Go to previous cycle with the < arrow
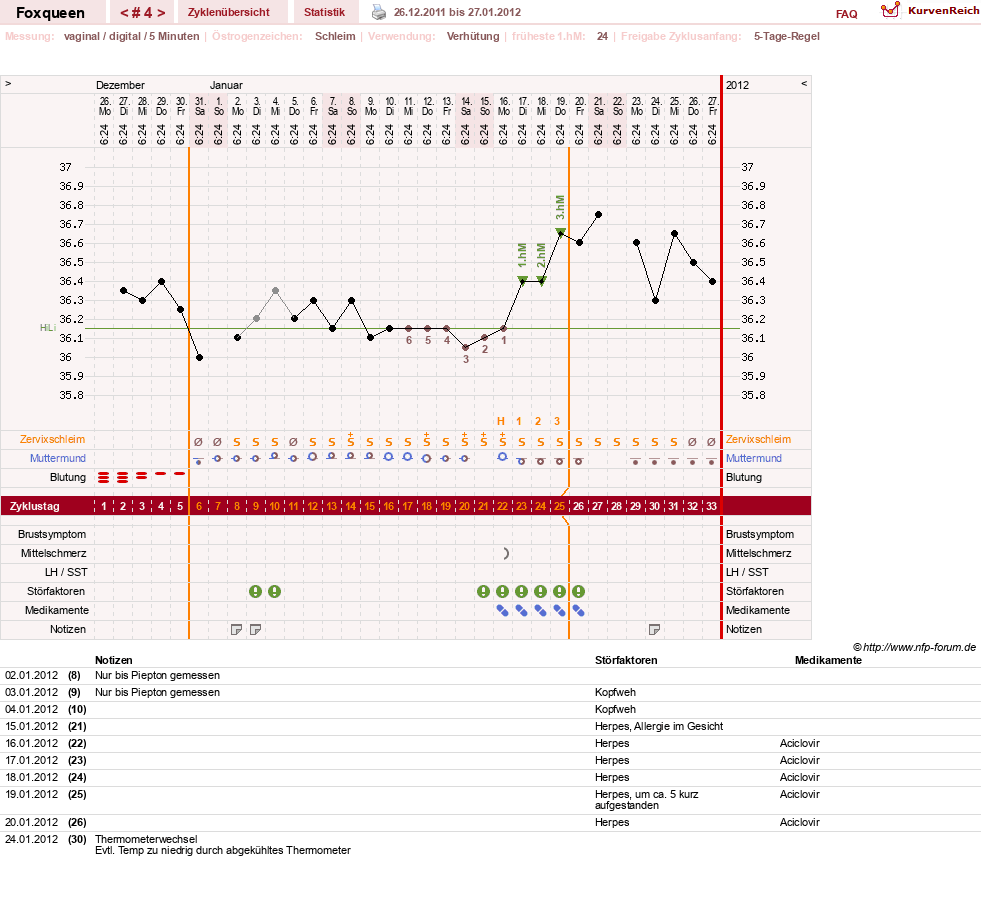The width and height of the screenshot is (981, 907). coord(124,13)
